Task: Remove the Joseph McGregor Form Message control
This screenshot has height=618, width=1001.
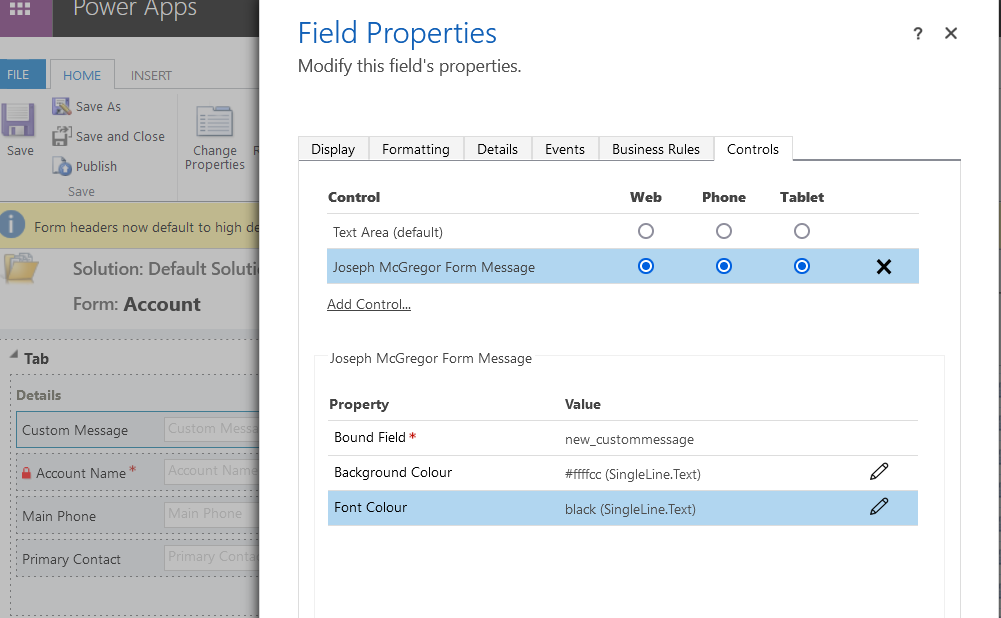Action: (883, 267)
